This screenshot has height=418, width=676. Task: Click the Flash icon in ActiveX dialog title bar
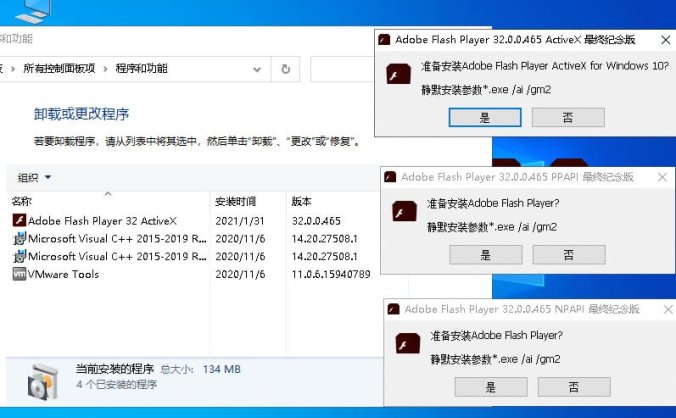(384, 40)
